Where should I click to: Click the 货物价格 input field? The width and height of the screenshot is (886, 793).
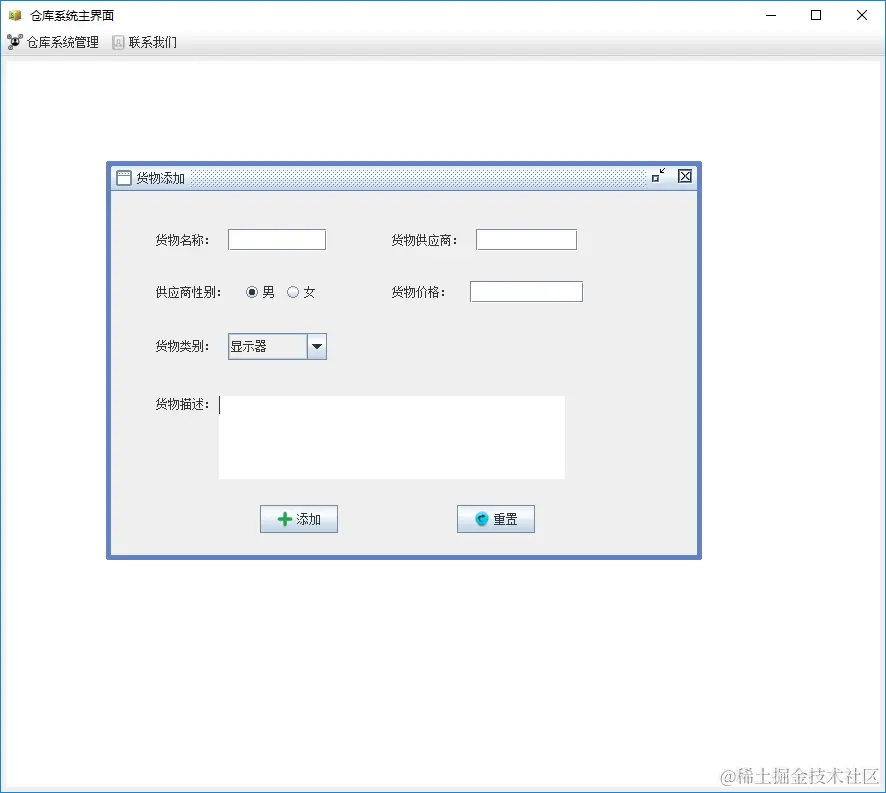(526, 292)
